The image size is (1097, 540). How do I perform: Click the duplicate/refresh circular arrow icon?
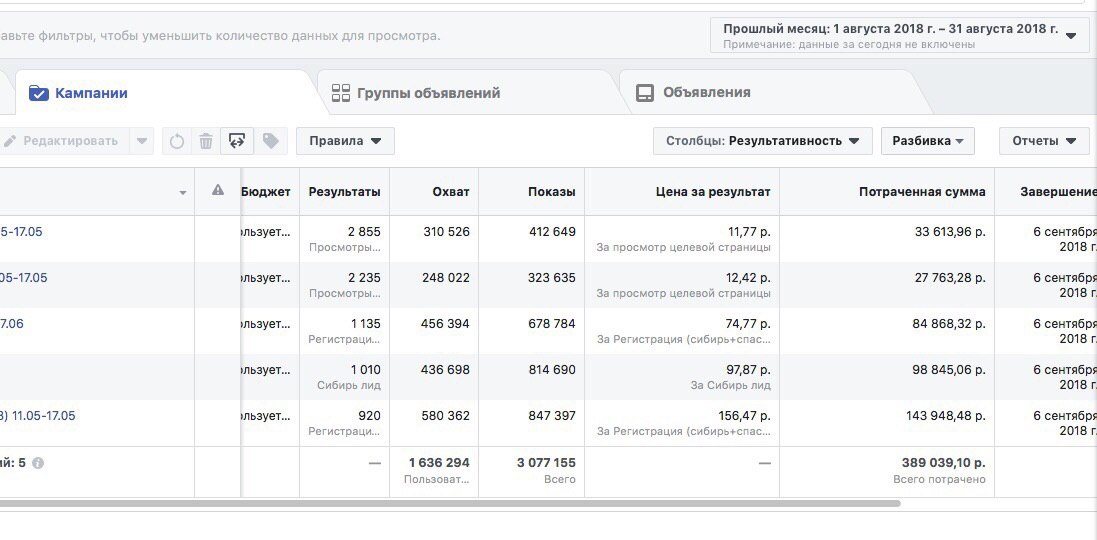[177, 141]
